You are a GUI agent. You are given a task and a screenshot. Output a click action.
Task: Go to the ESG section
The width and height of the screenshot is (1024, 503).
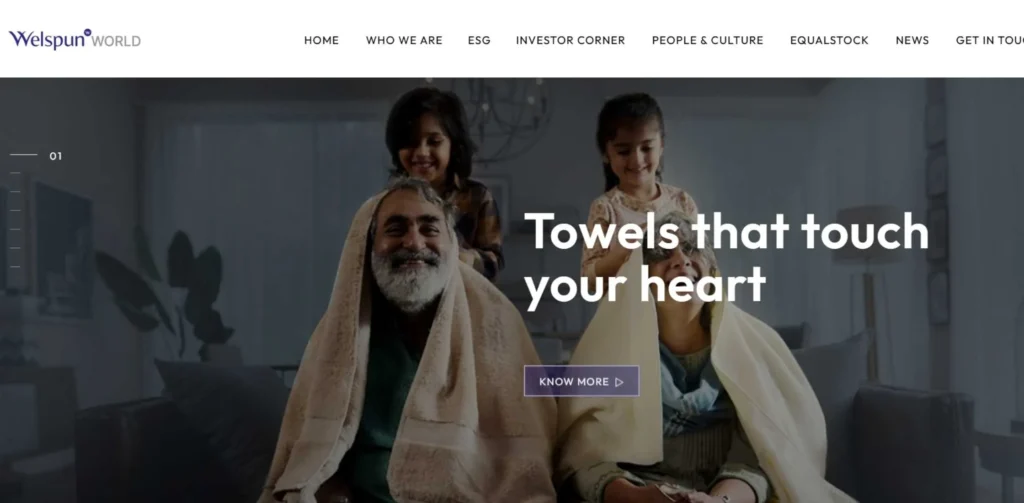[x=479, y=41]
